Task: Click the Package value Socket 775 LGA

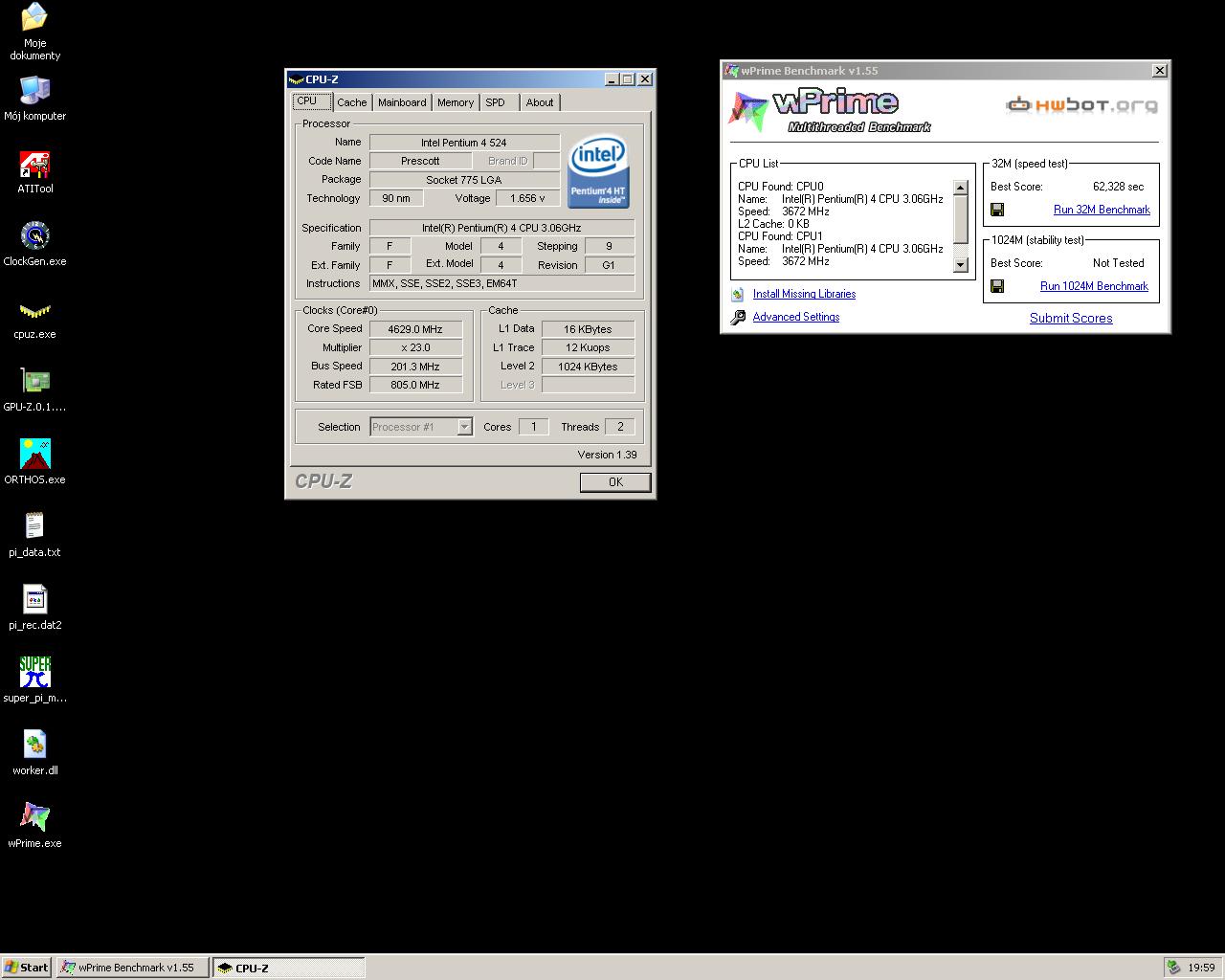Action: click(464, 180)
